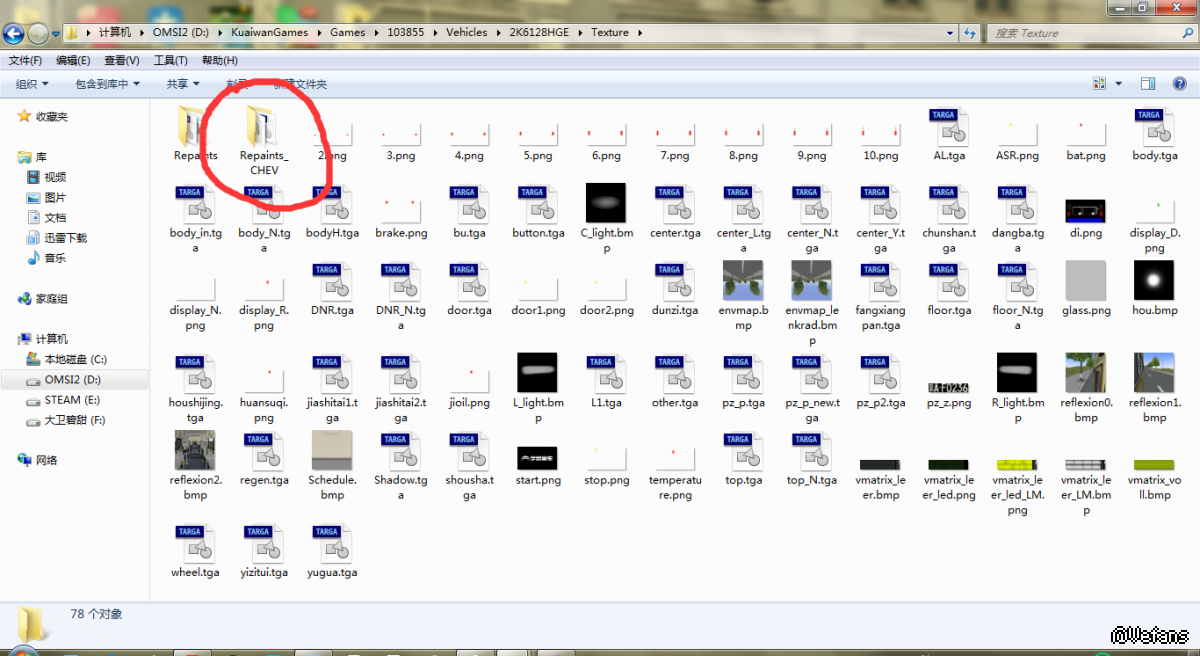1200x656 pixels.
Task: Navigate to Vehicles in address breadcrumb
Action: [x=466, y=32]
